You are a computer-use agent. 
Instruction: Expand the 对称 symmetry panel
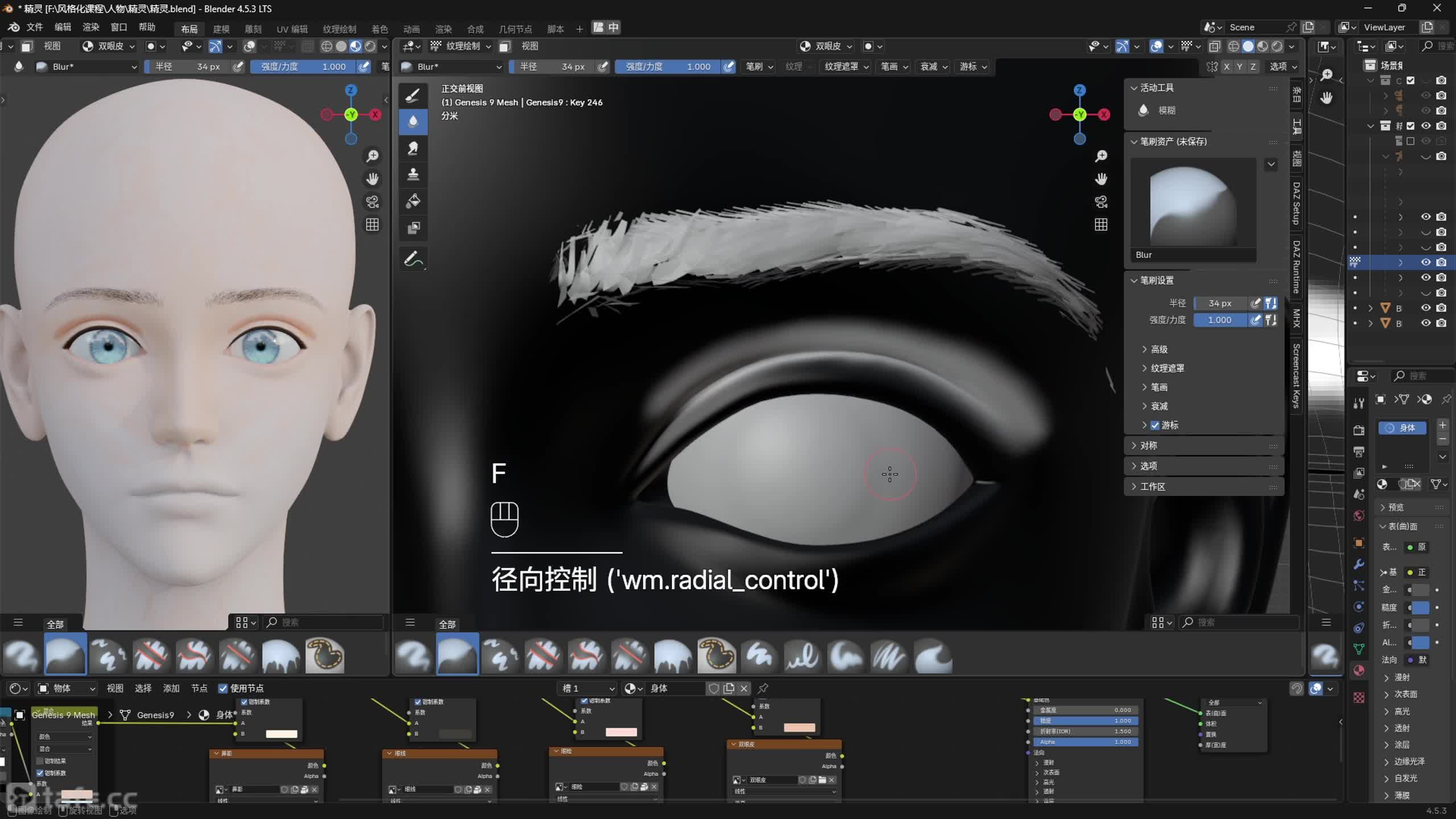[x=1148, y=445]
